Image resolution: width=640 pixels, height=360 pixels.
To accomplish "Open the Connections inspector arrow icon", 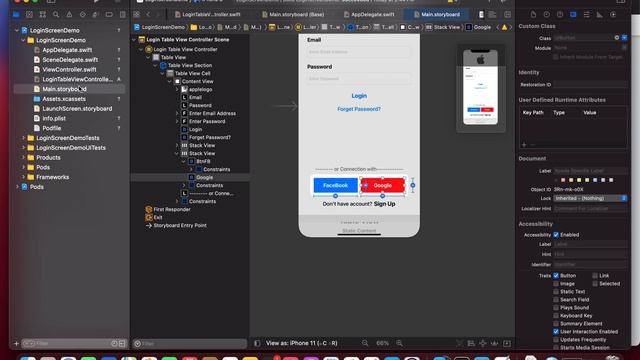I will coord(613,14).
